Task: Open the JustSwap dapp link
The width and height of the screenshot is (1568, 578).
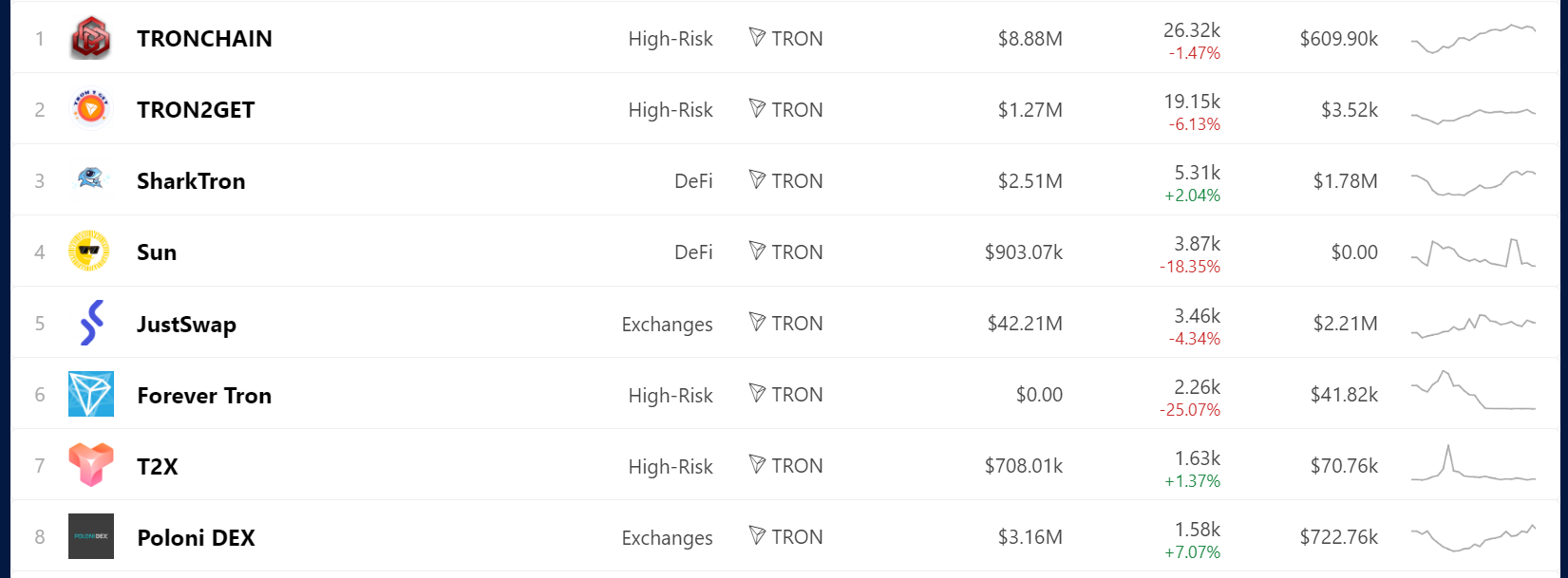Action: pyautogui.click(x=186, y=325)
